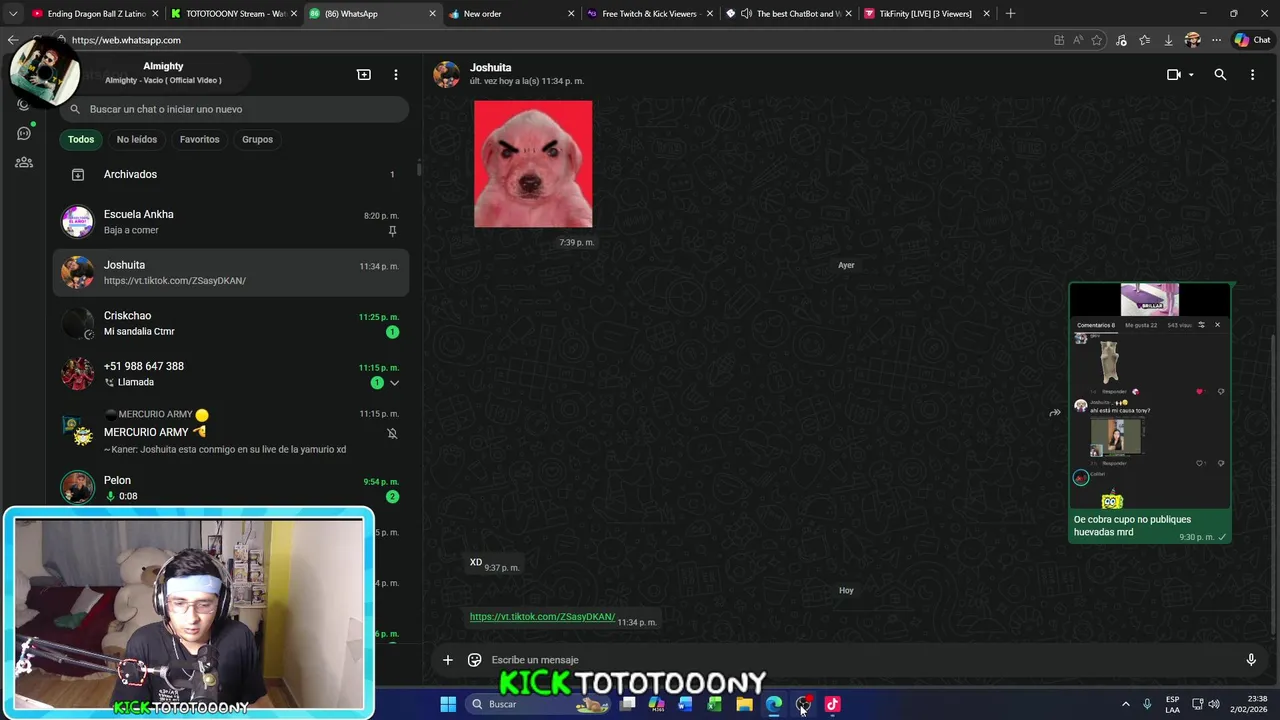Click the pin icon on Escuela Ankha
The image size is (1280, 720).
coord(392,231)
